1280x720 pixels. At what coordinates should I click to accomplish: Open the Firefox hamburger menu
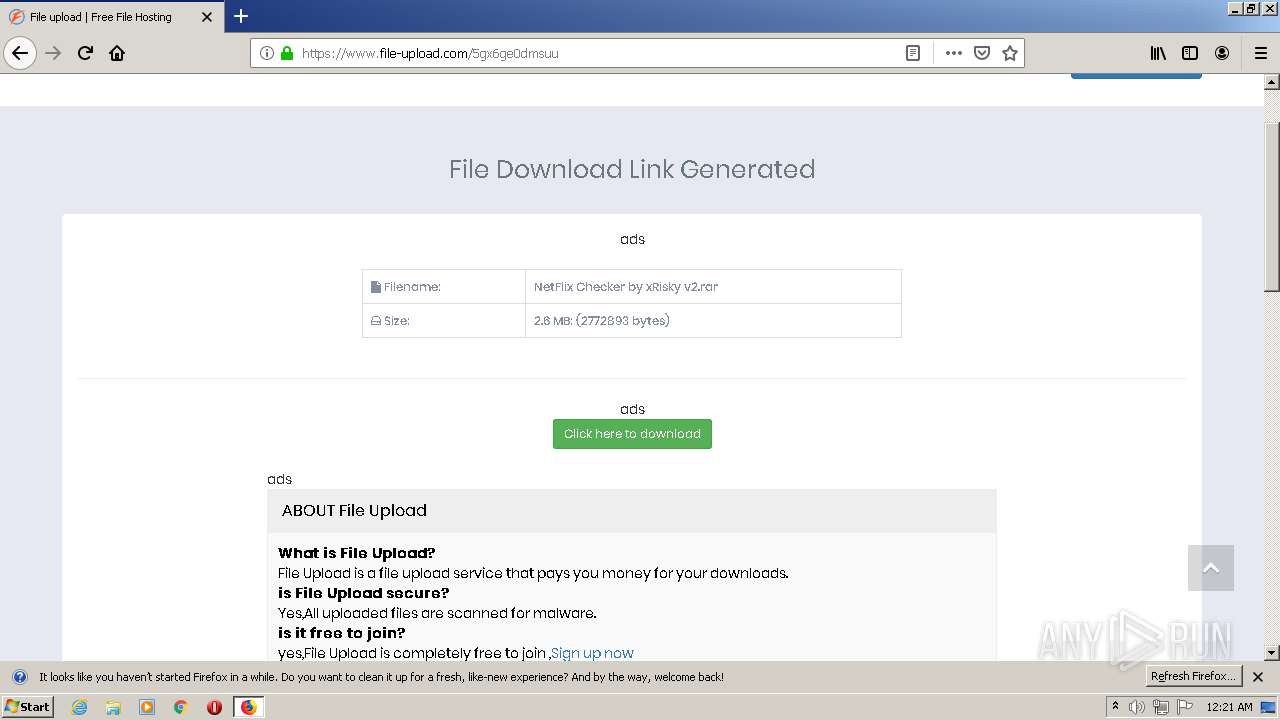[1260, 53]
